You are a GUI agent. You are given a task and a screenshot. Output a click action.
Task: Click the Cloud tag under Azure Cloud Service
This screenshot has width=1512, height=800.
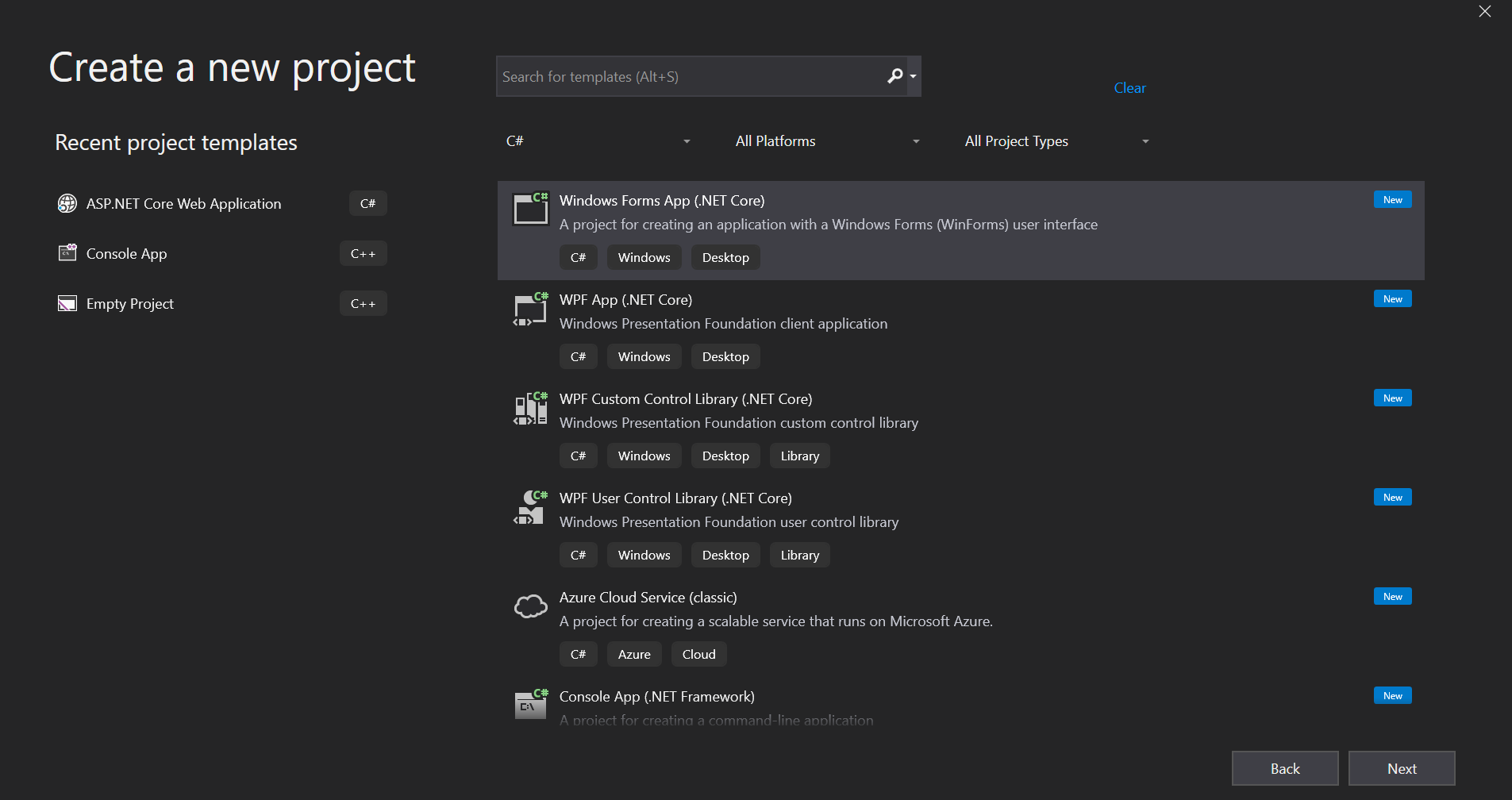(x=698, y=655)
